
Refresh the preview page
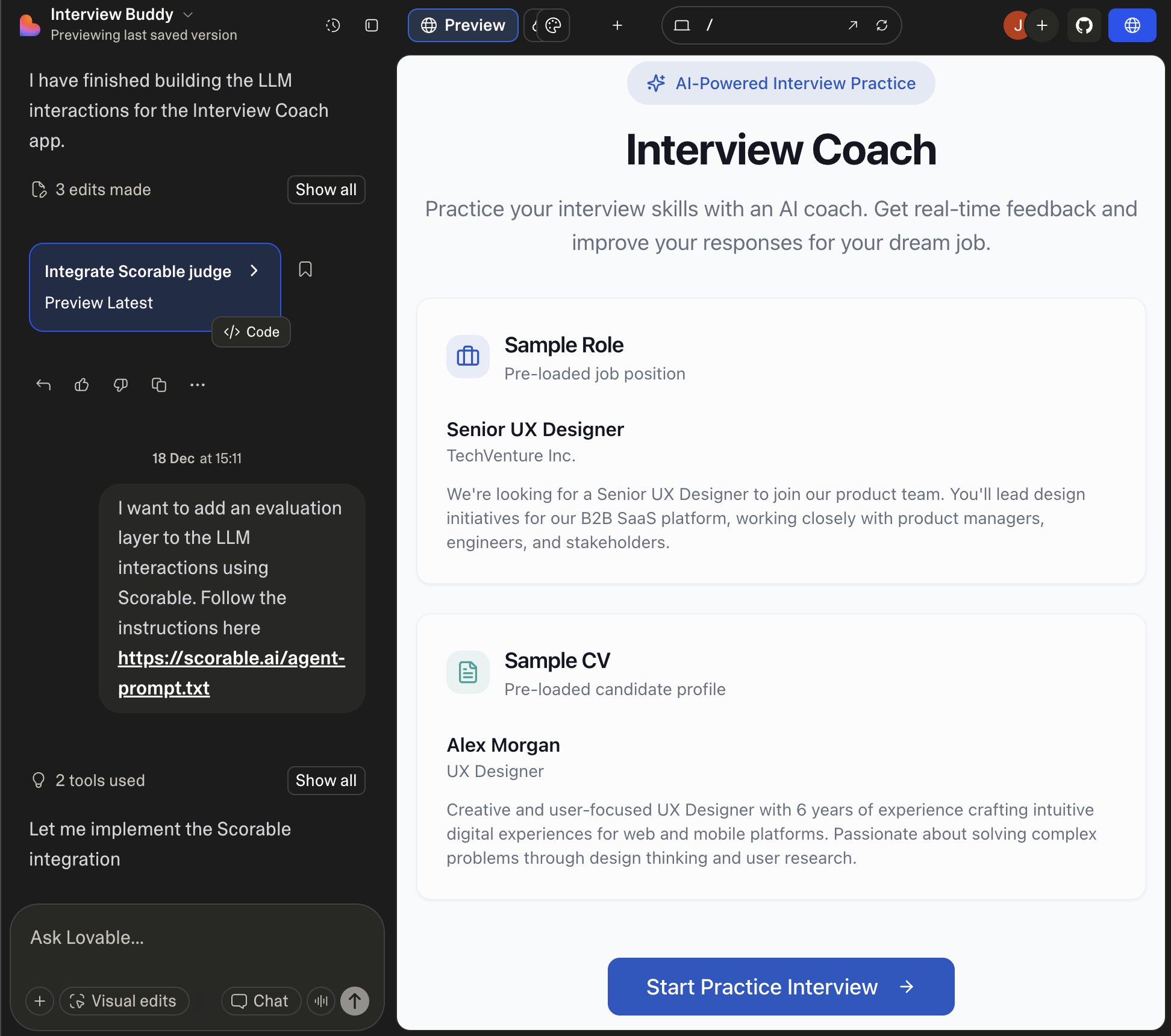pyautogui.click(x=882, y=25)
